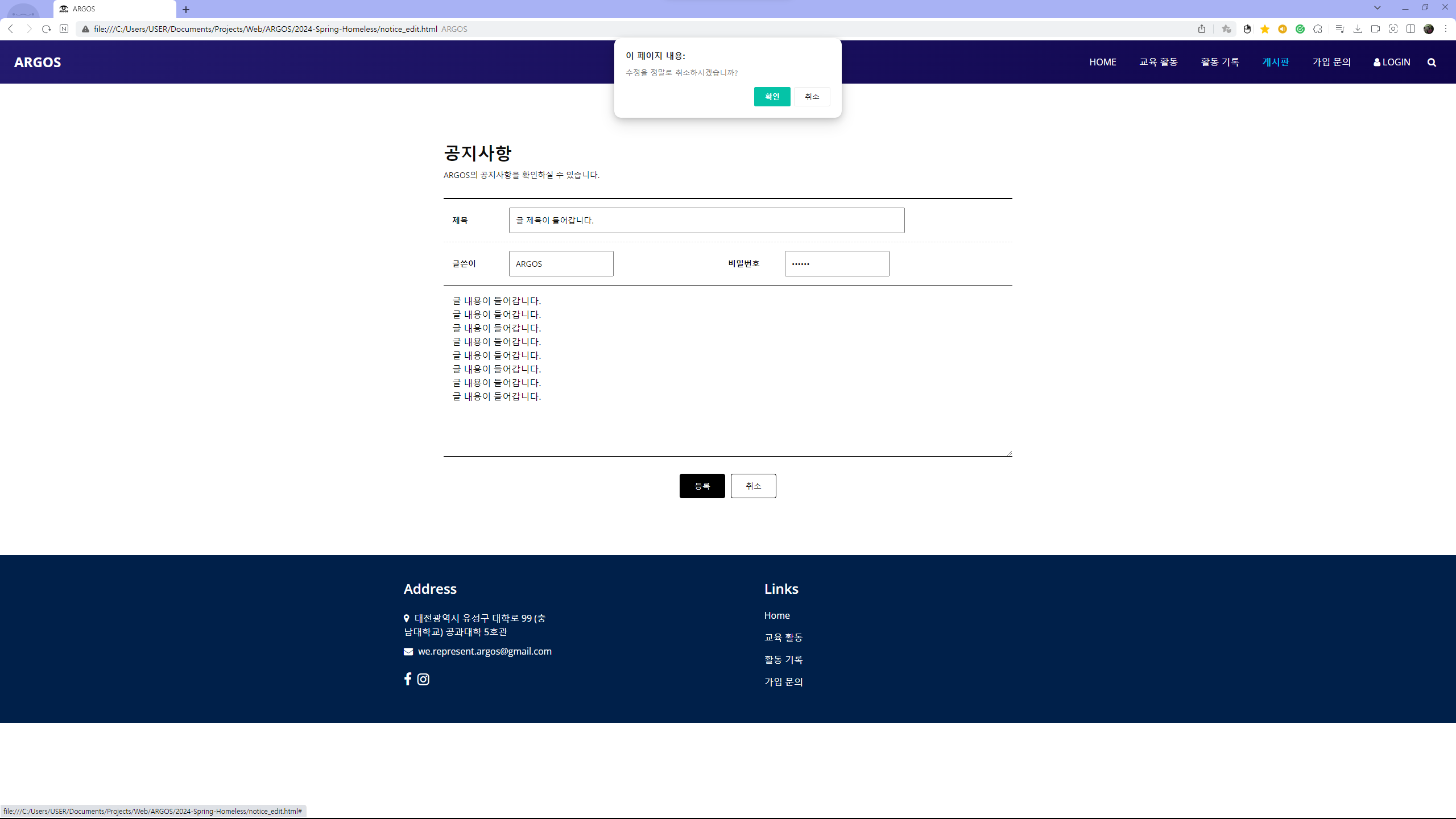Viewport: 1456px width, 819px height.
Task: Toggle the browser side panel icon
Action: pyautogui.click(x=1410, y=29)
